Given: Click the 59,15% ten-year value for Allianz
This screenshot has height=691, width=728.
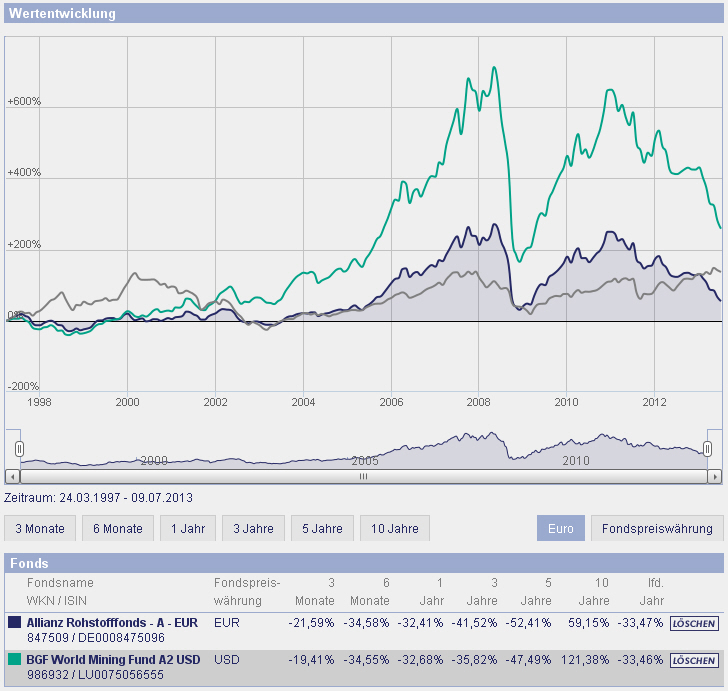Looking at the screenshot, I should point(588,622).
